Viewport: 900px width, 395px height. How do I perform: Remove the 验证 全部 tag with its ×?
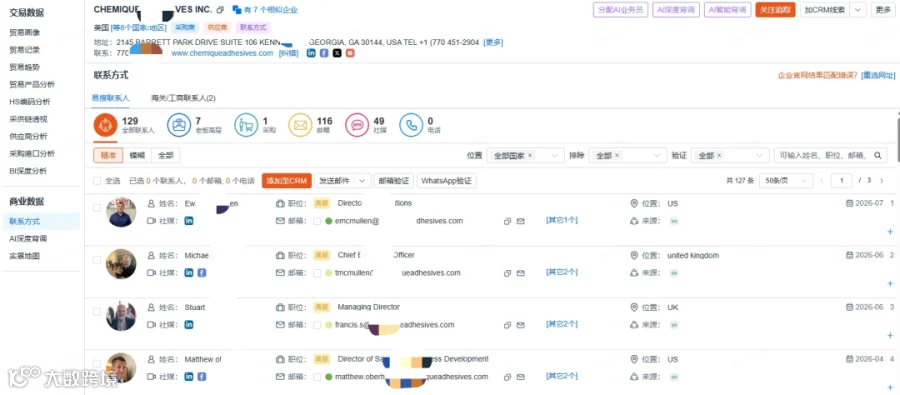pos(719,156)
